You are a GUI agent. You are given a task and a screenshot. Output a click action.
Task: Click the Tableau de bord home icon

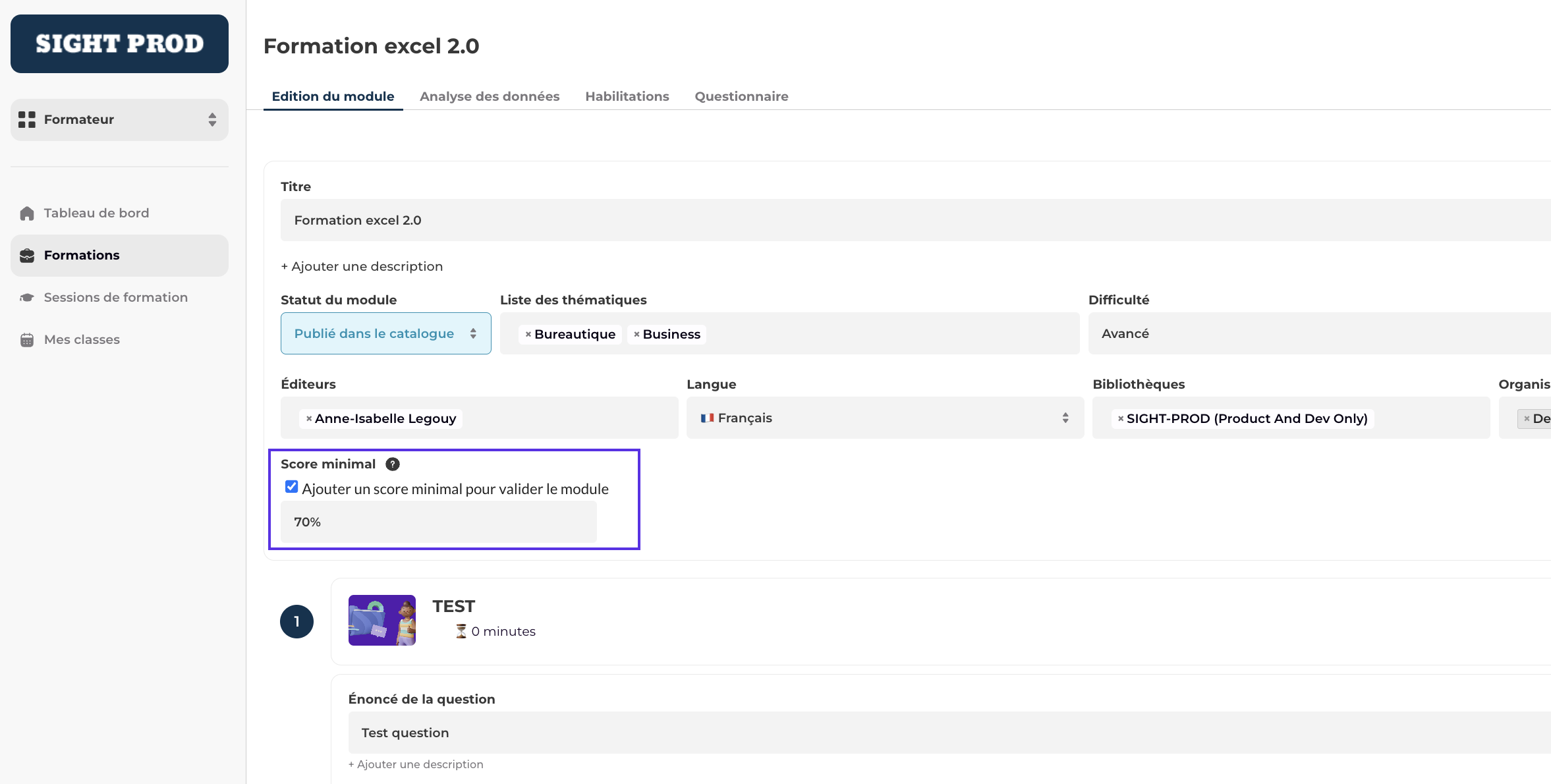click(27, 213)
